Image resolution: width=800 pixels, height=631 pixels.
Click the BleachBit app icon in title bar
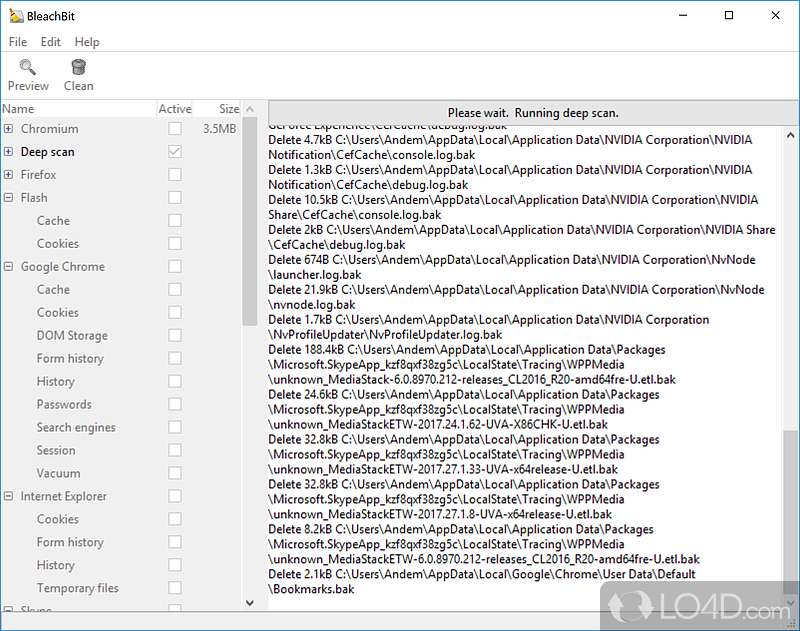(16, 16)
